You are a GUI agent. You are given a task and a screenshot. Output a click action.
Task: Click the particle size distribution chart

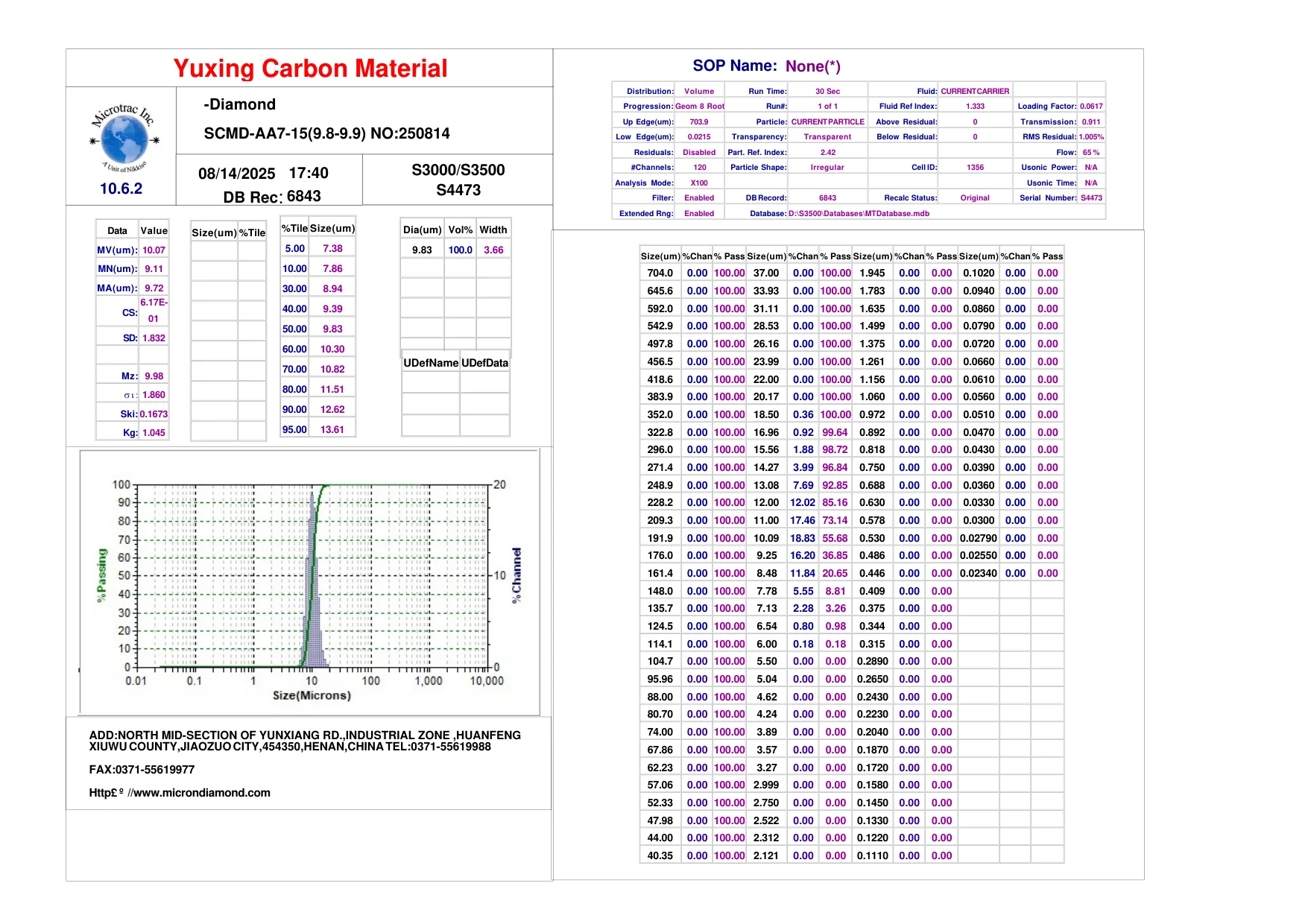(309, 583)
